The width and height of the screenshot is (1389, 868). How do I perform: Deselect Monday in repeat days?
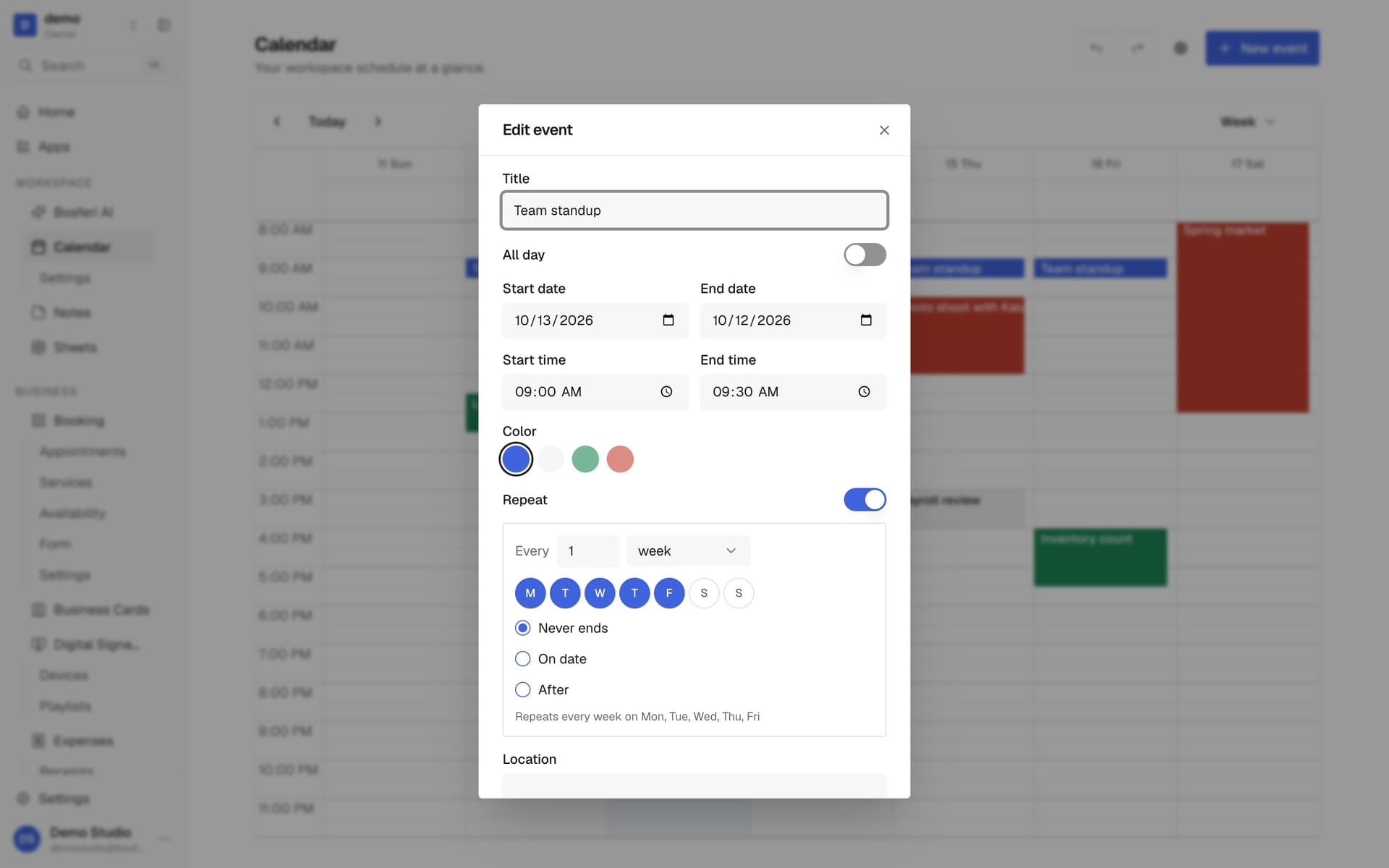pyautogui.click(x=530, y=593)
